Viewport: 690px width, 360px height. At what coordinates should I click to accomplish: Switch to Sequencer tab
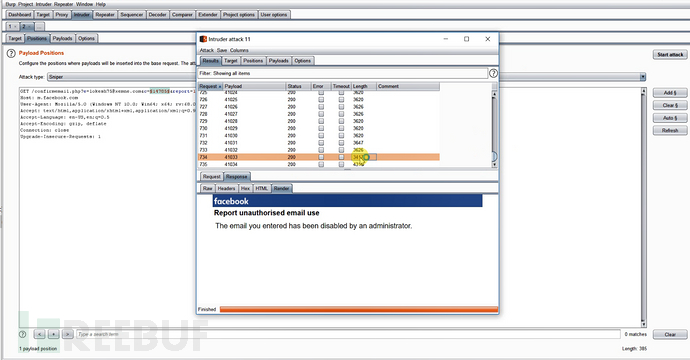132,15
